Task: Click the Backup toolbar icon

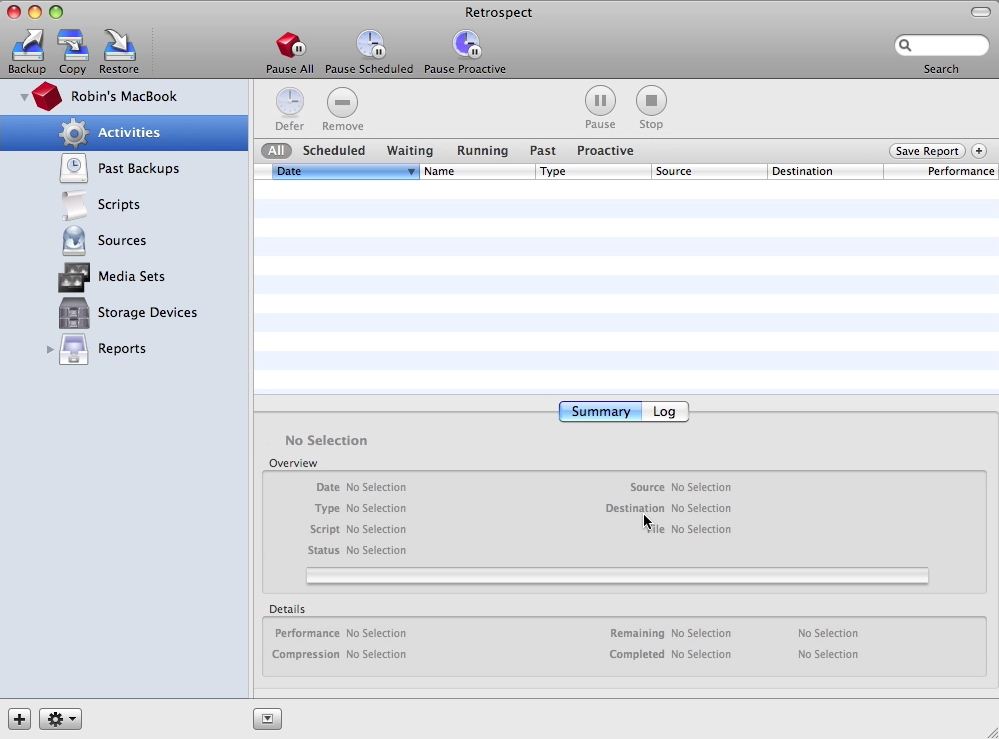Action: [27, 45]
